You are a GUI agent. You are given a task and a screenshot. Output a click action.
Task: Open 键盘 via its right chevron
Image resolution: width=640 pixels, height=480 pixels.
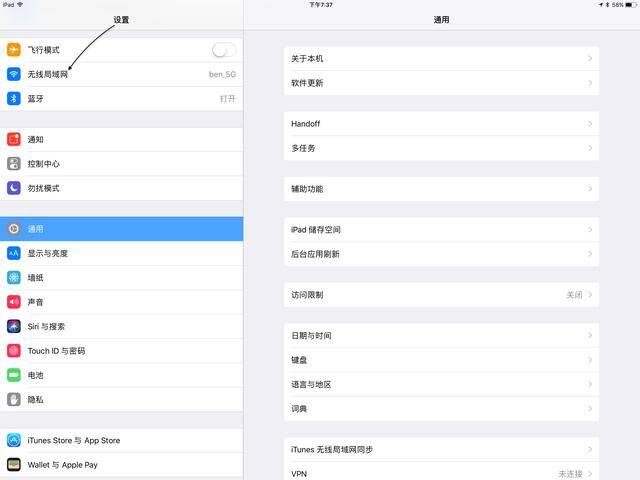coord(590,360)
